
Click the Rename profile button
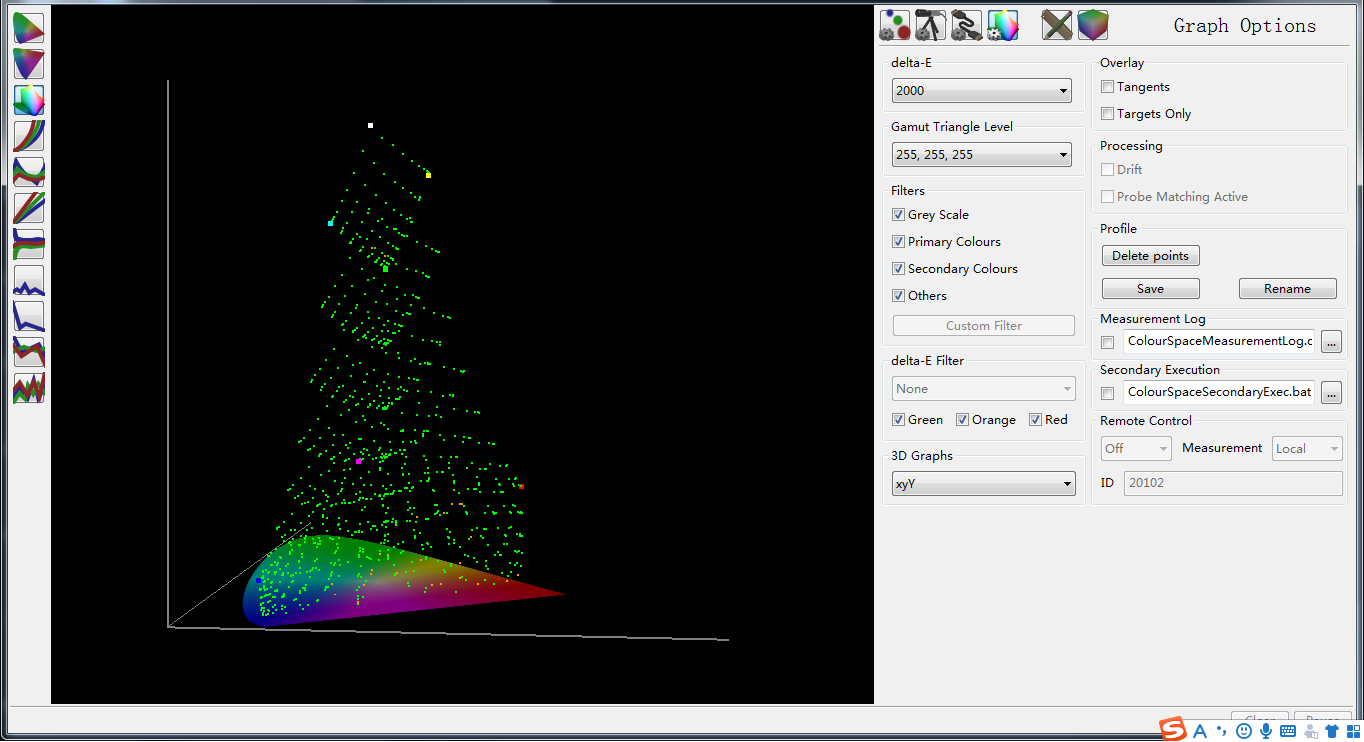[x=1287, y=289]
